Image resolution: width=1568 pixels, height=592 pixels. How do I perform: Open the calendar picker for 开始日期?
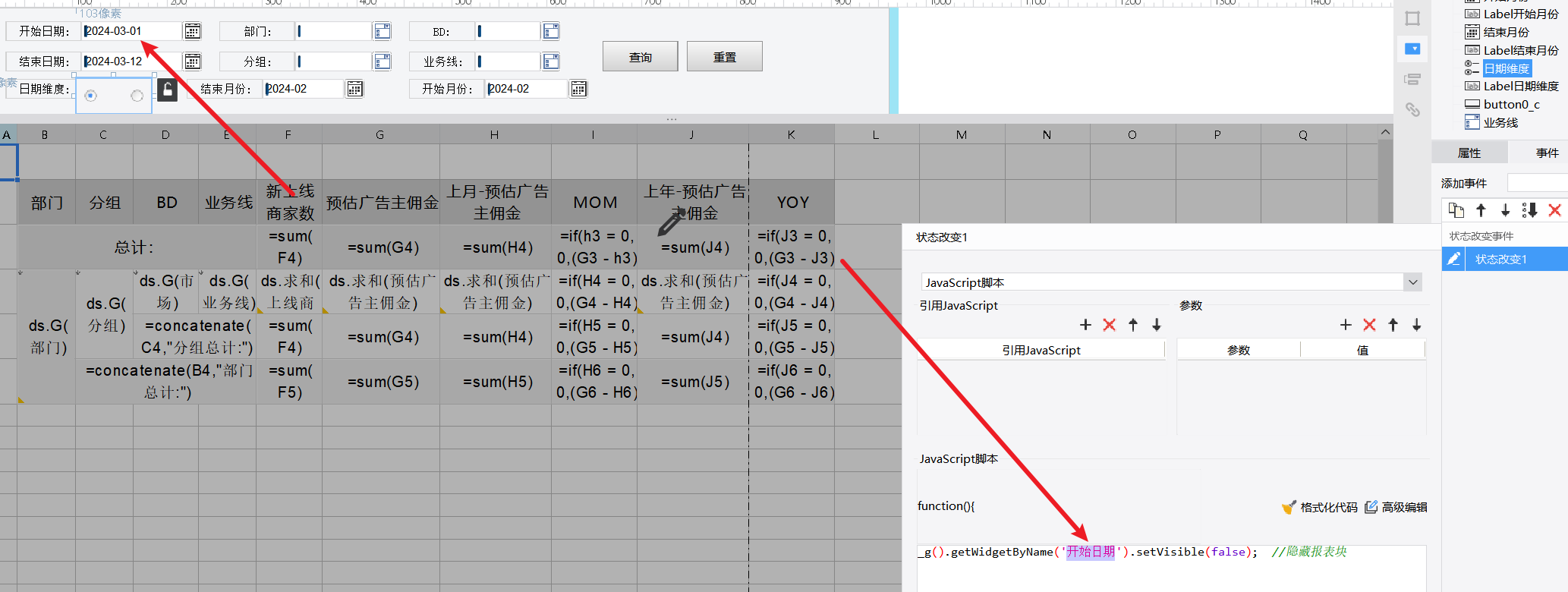tap(193, 31)
